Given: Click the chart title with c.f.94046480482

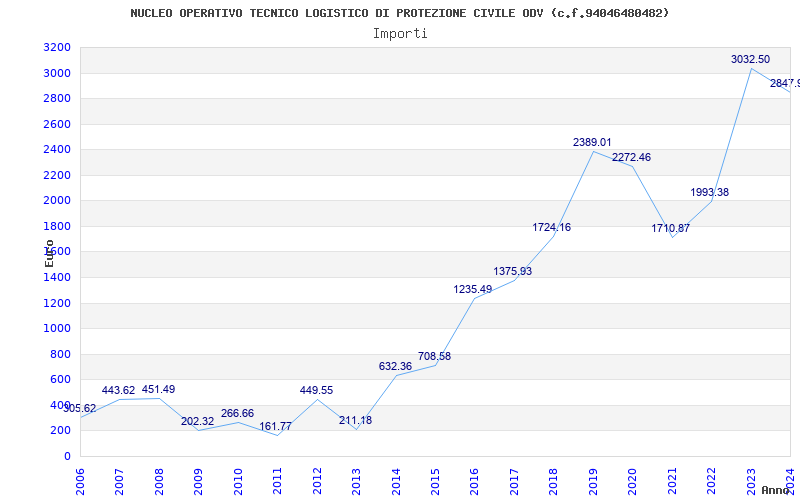Looking at the screenshot, I should pos(399,13).
